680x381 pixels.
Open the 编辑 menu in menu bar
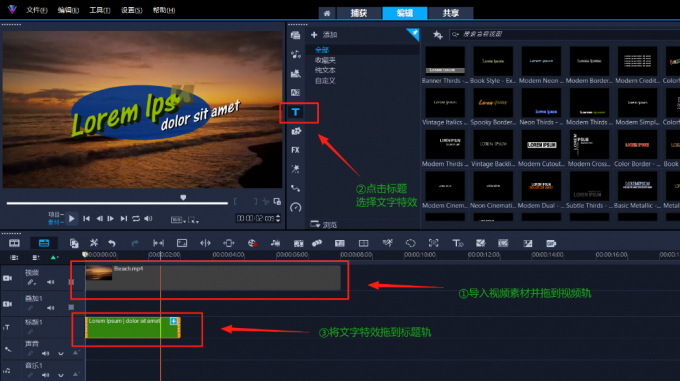pos(68,10)
